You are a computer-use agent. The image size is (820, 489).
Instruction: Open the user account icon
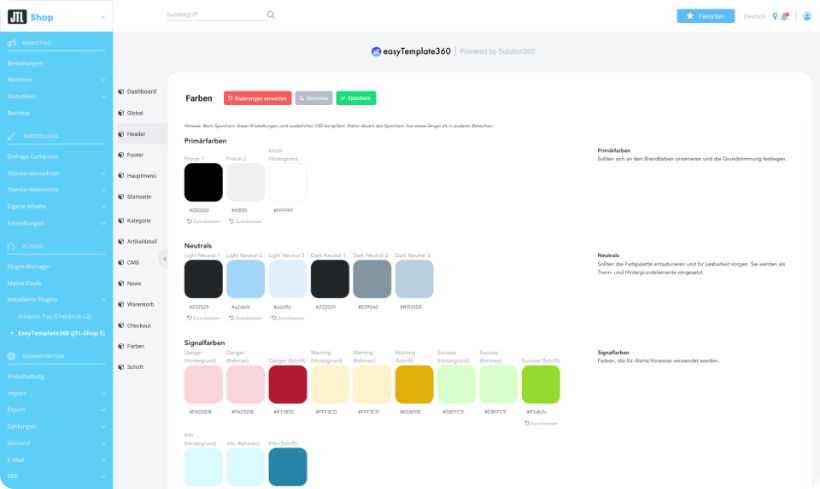pyautogui.click(x=807, y=16)
